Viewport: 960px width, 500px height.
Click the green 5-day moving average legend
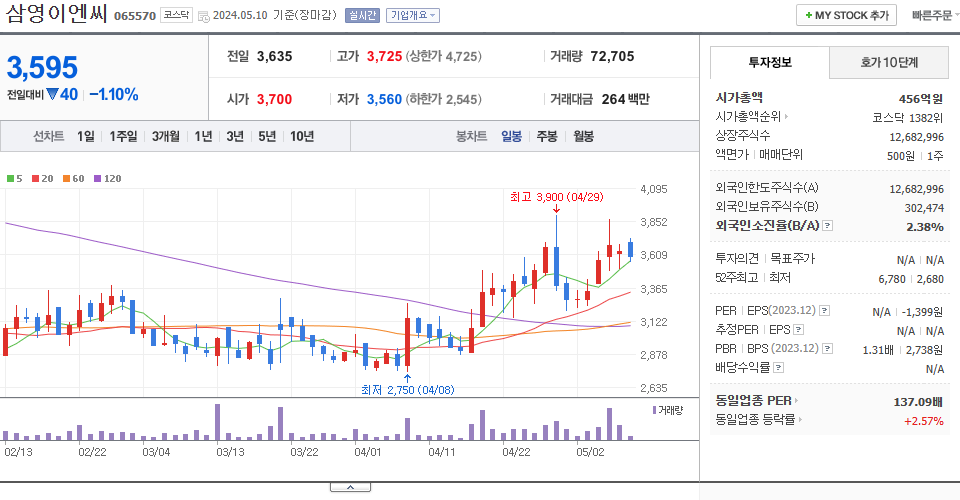pyautogui.click(x=15, y=179)
